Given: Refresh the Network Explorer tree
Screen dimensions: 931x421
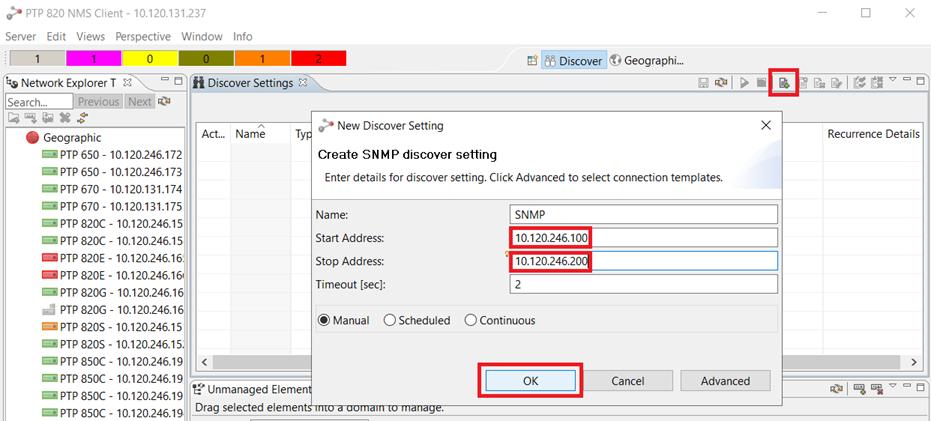Looking at the screenshot, I should tap(164, 102).
